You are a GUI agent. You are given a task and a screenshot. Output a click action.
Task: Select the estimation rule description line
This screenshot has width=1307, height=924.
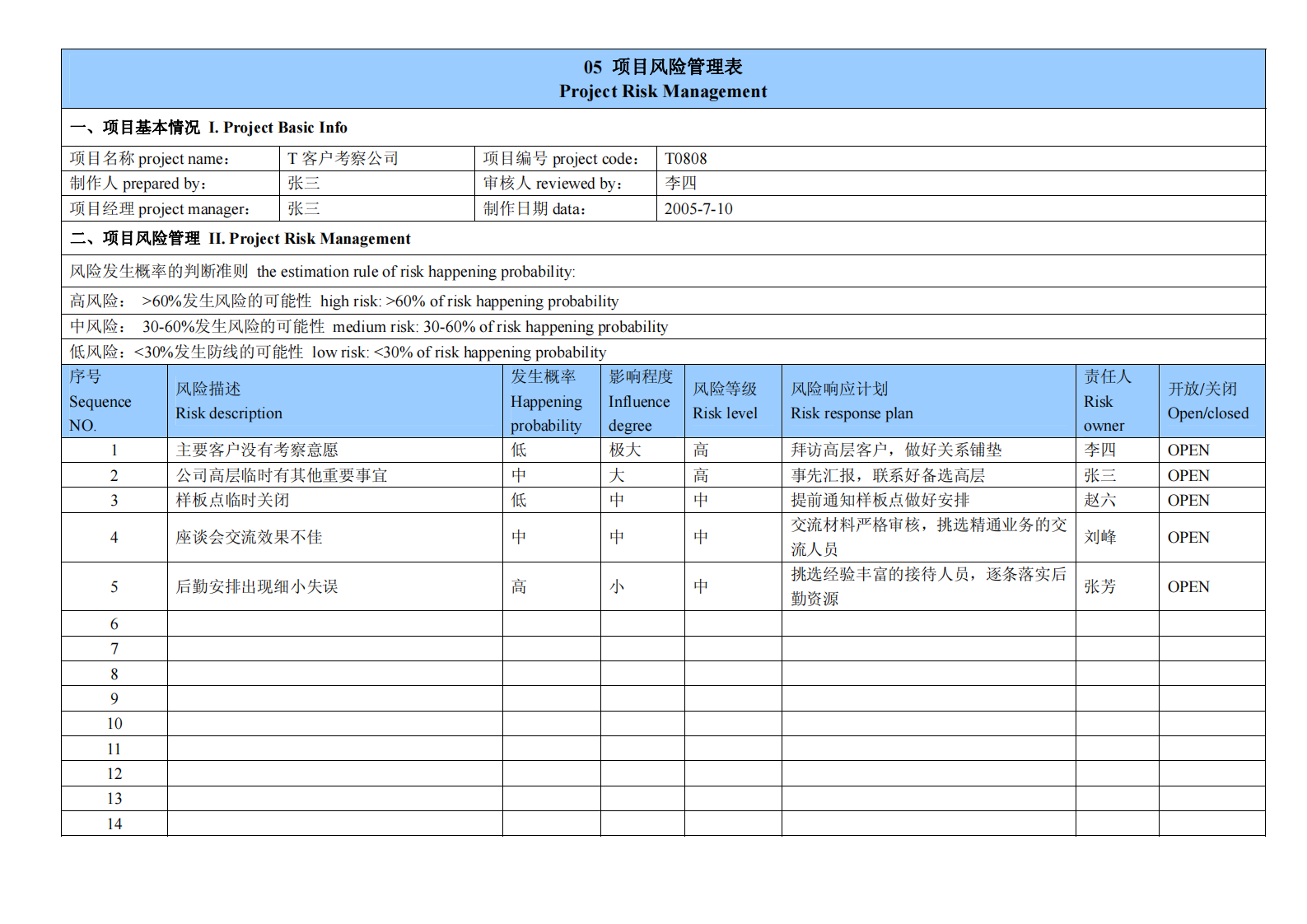point(323,272)
